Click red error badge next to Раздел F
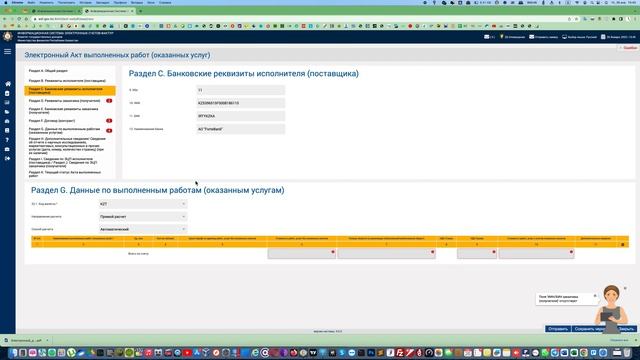The width and height of the screenshot is (640, 360). tap(109, 121)
